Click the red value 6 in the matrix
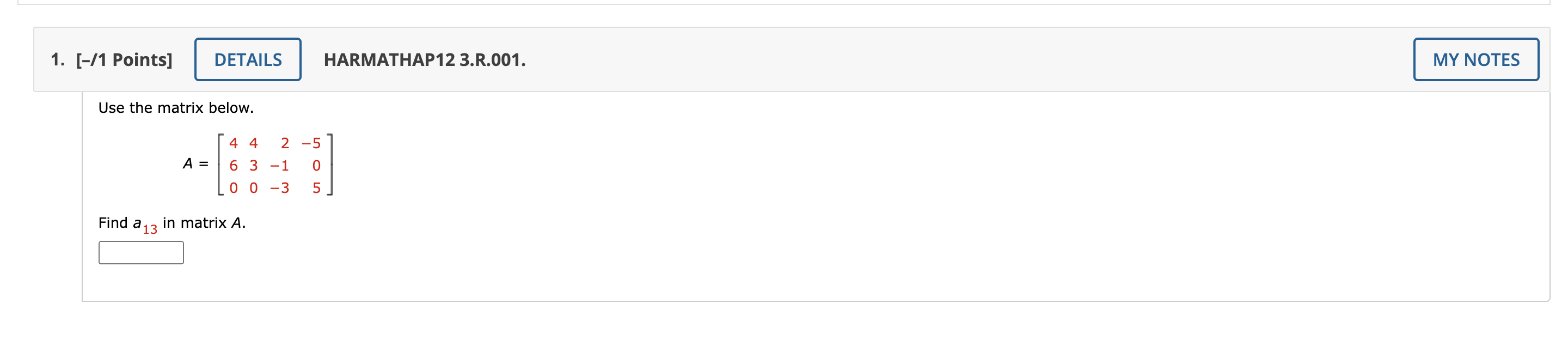This screenshot has width=1568, height=351. (233, 165)
